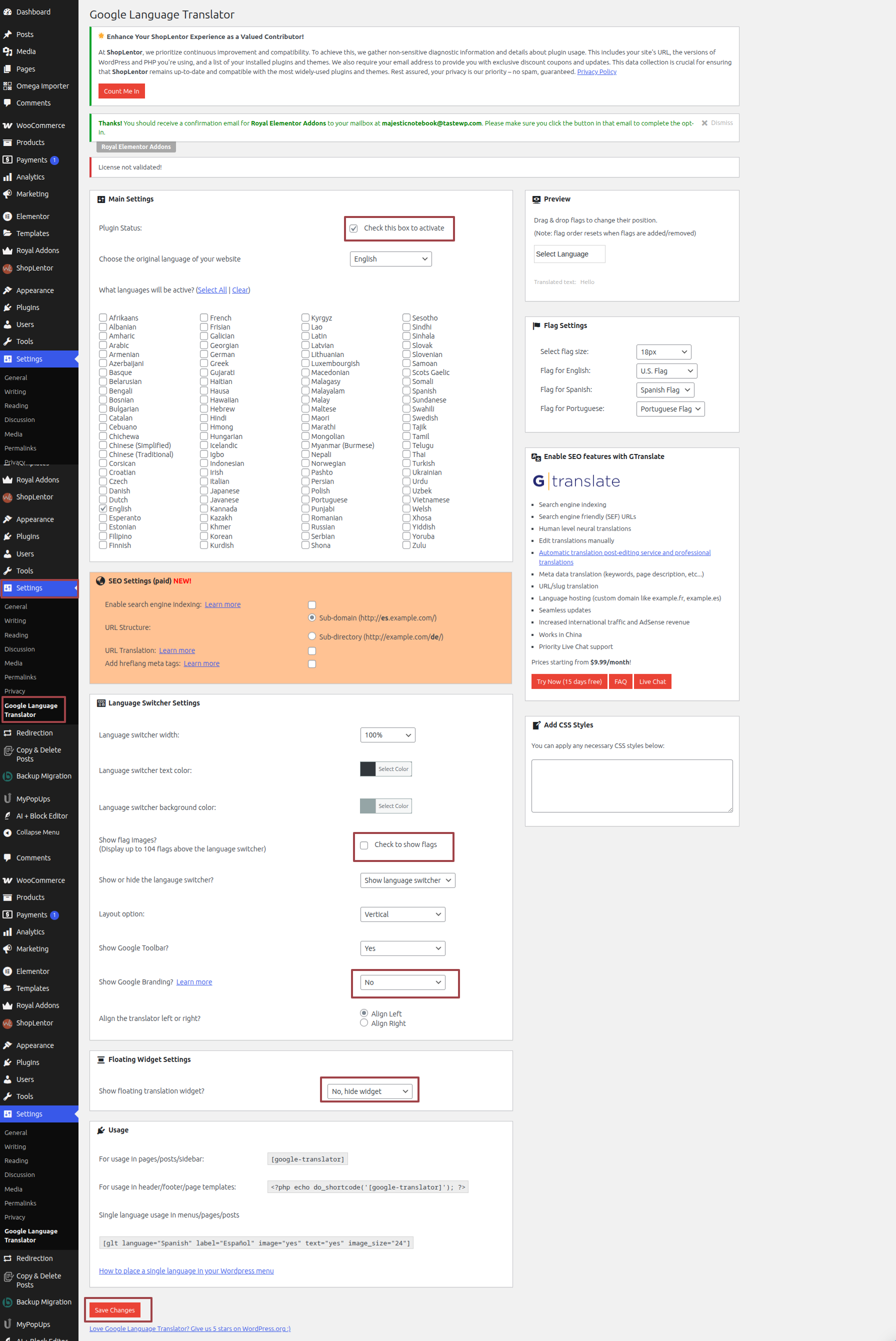The image size is (896, 1341).
Task: Click inside the Add CSS Styles textarea
Action: point(631,785)
